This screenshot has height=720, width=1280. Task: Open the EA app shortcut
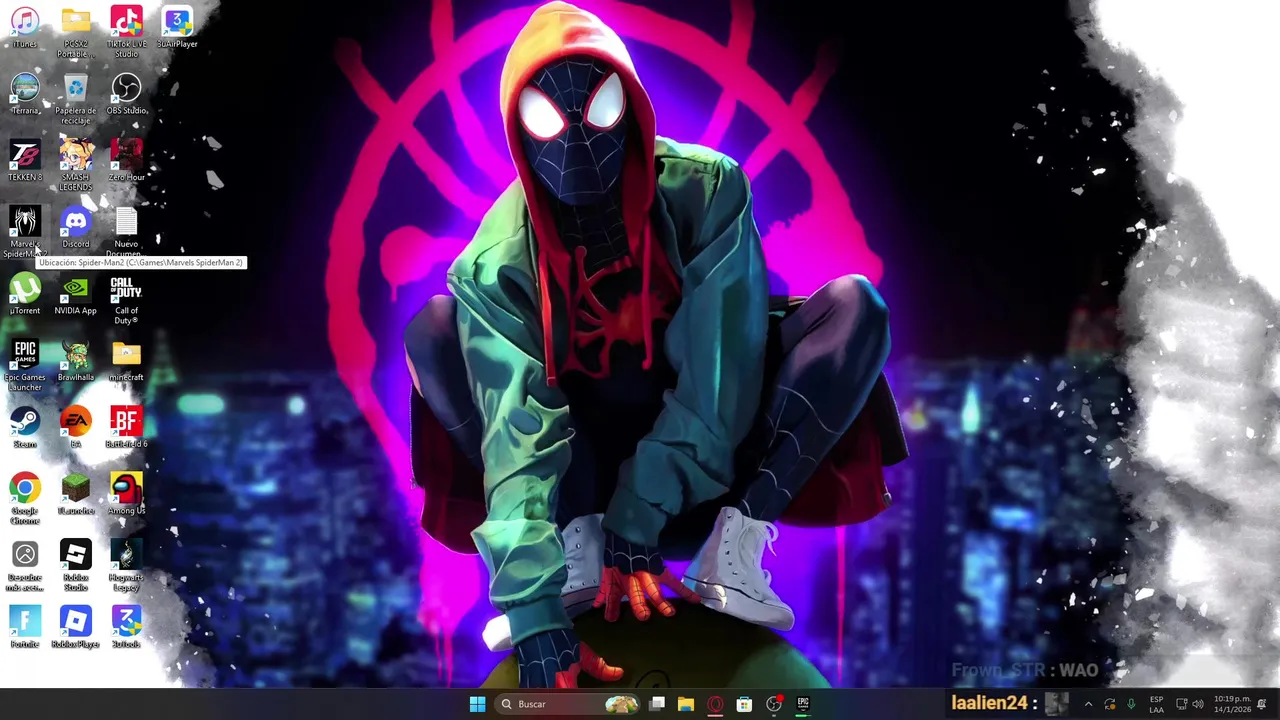tap(75, 428)
